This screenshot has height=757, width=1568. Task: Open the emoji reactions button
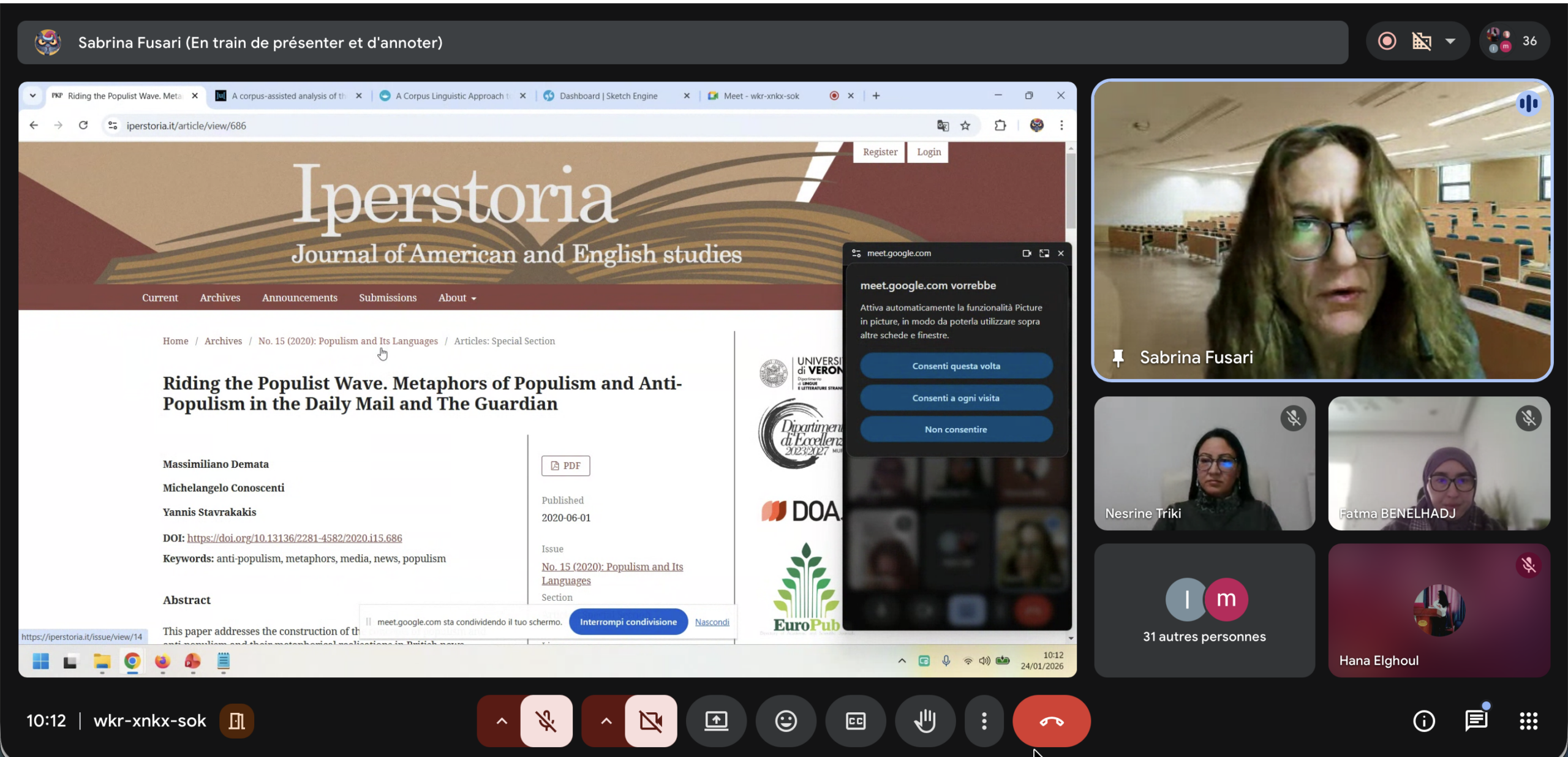(x=786, y=721)
